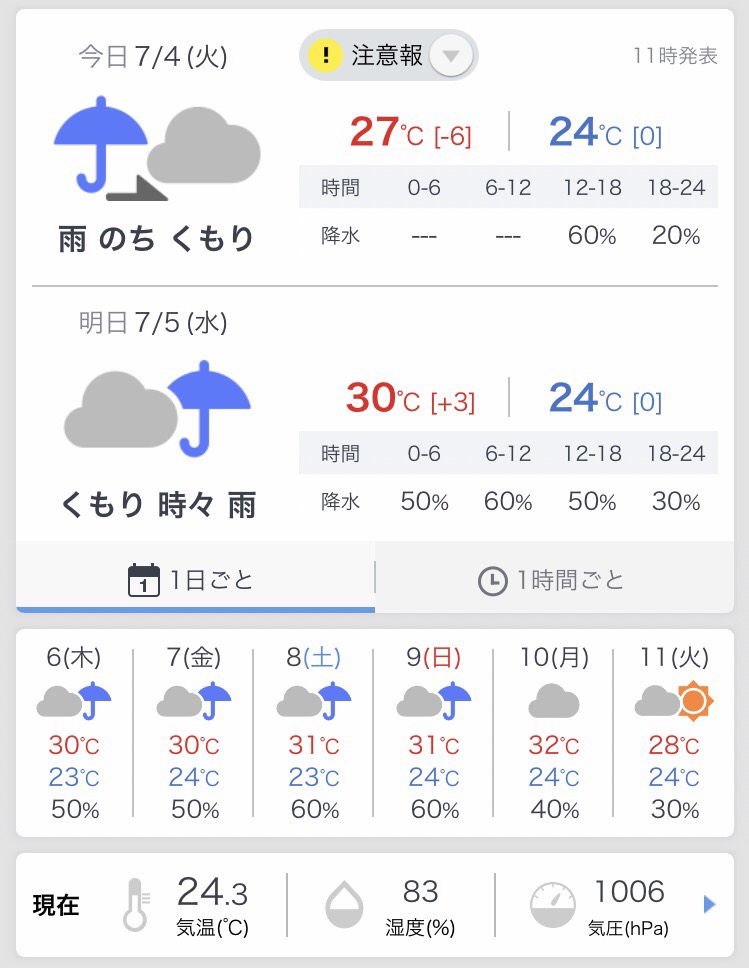Open the 6(木) daily forecast
The height and width of the screenshot is (968, 749).
coord(74,735)
